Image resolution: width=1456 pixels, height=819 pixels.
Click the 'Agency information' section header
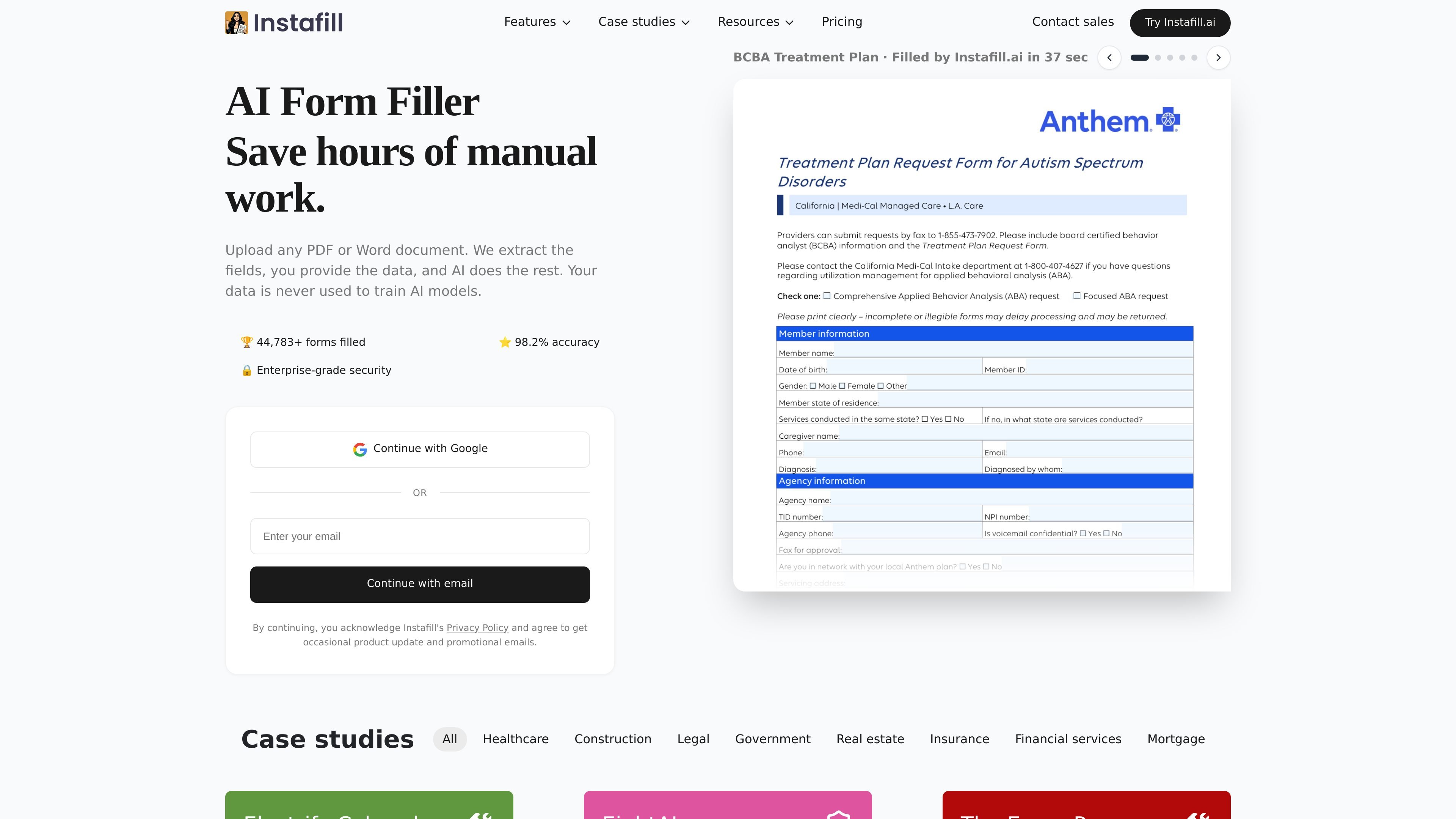pos(985,481)
